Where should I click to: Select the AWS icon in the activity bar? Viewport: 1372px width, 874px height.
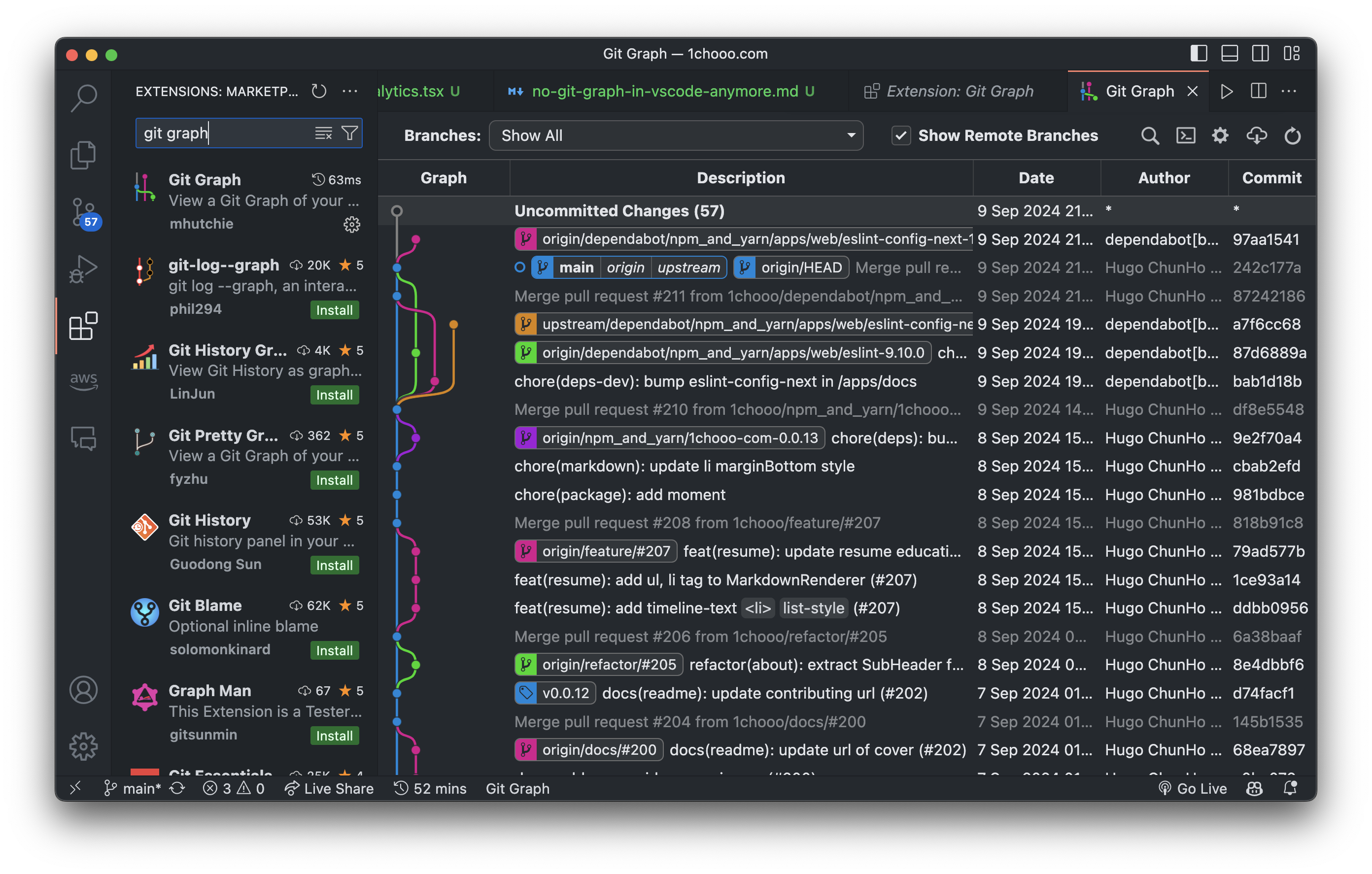(84, 381)
